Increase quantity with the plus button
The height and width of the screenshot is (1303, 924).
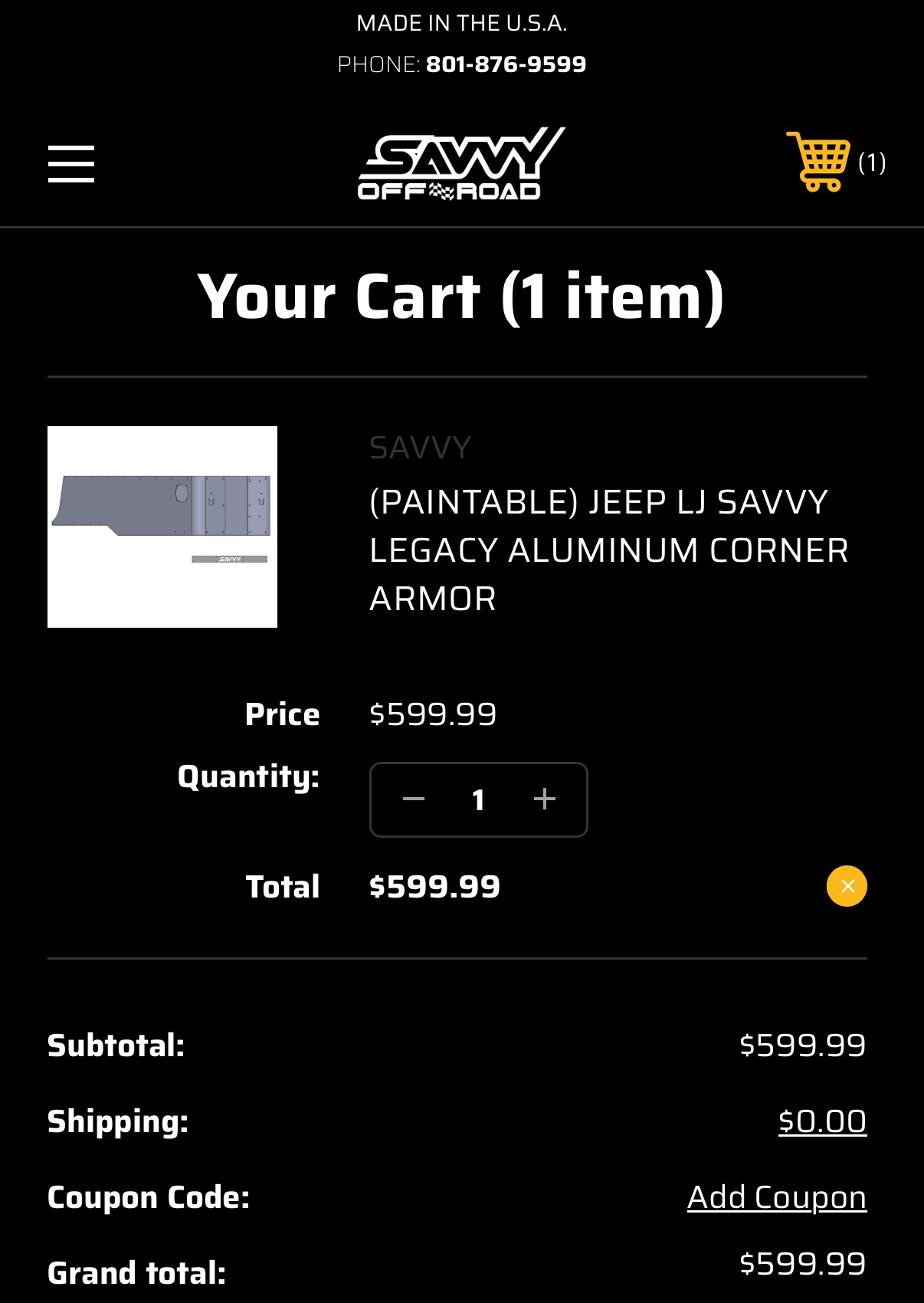pos(545,799)
